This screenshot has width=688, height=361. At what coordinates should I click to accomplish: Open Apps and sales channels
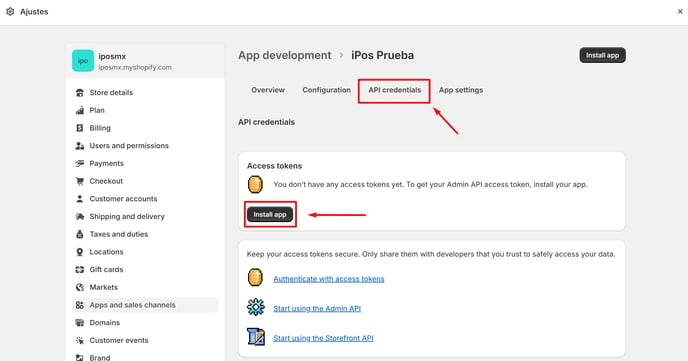pos(145,305)
